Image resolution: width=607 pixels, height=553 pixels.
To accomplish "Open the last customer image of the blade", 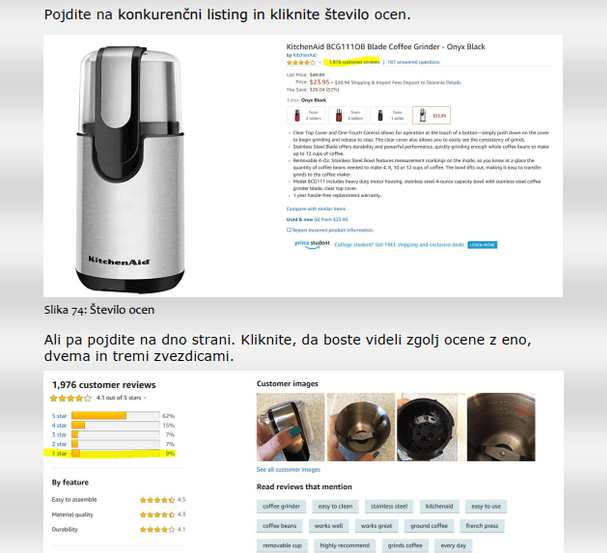I will click(501, 427).
